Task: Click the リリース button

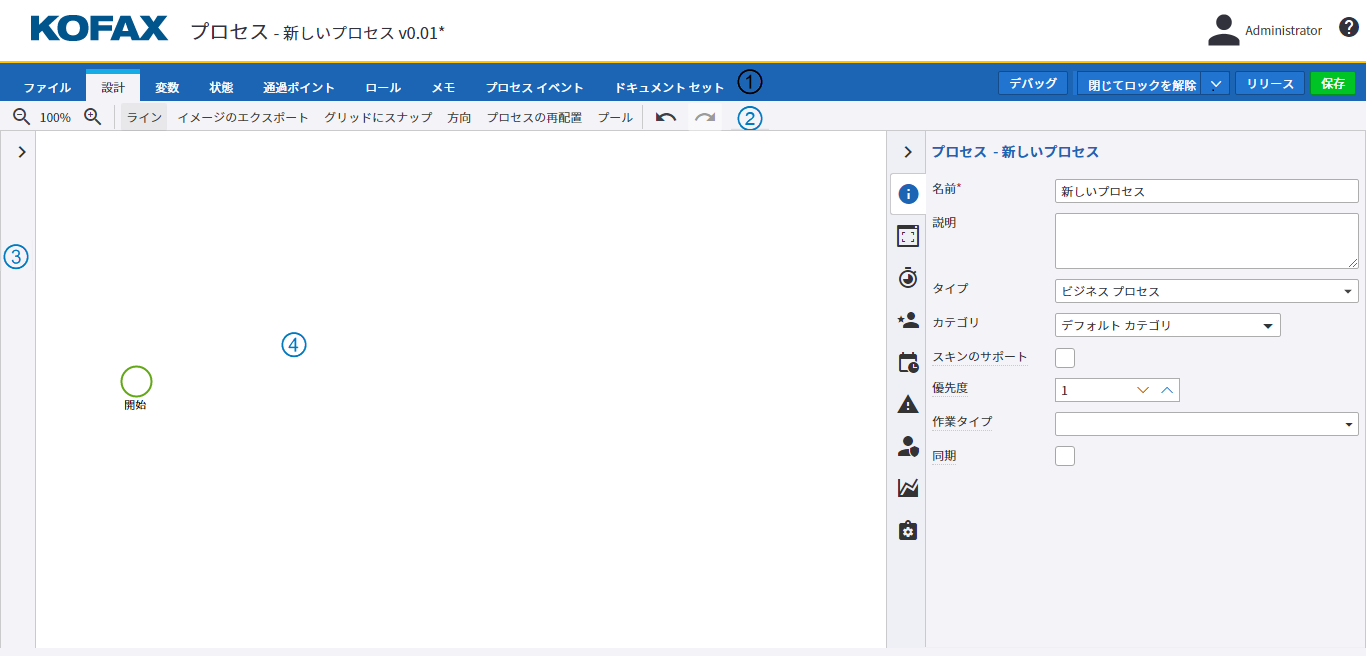Action: tap(1270, 83)
